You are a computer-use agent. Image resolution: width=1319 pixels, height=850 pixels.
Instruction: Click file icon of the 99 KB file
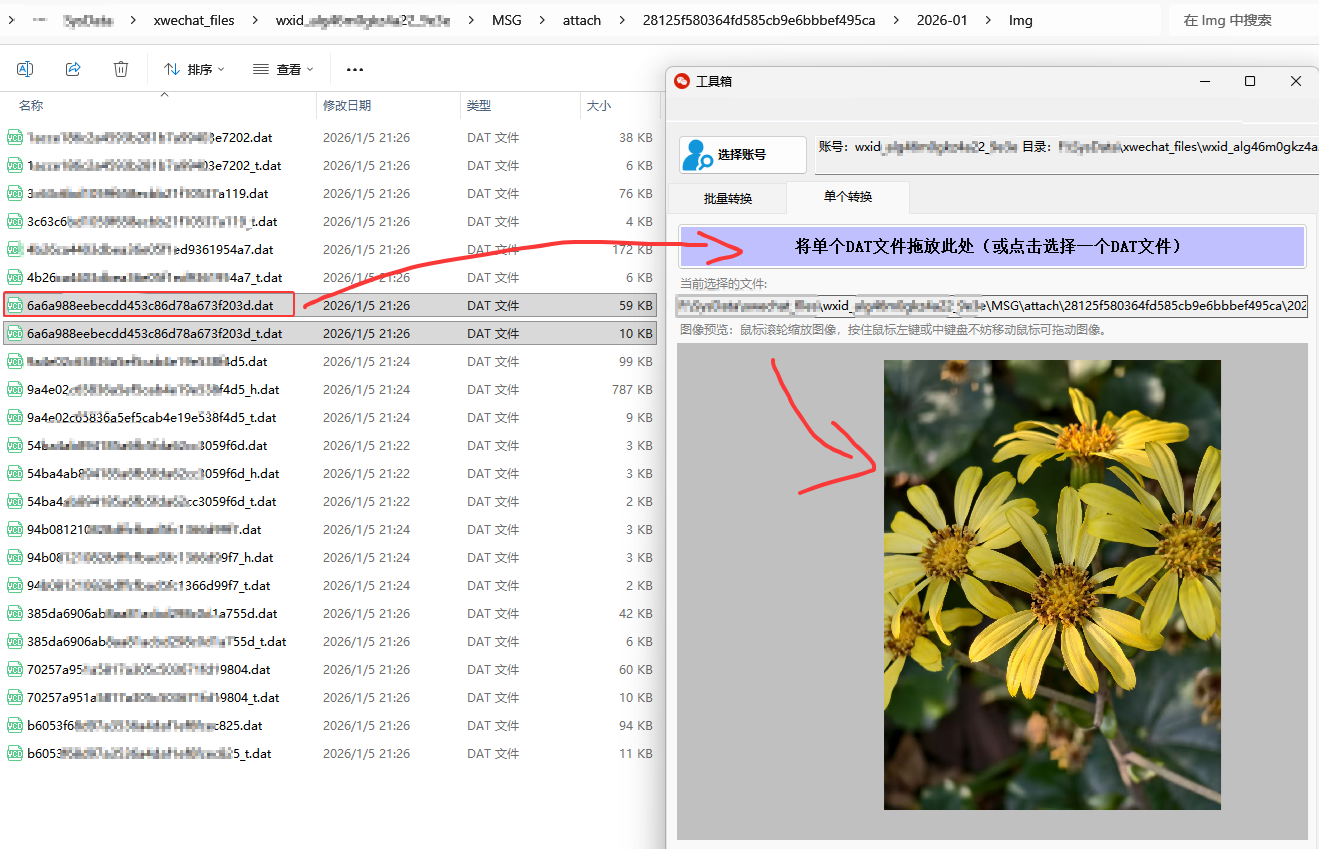tap(15, 361)
